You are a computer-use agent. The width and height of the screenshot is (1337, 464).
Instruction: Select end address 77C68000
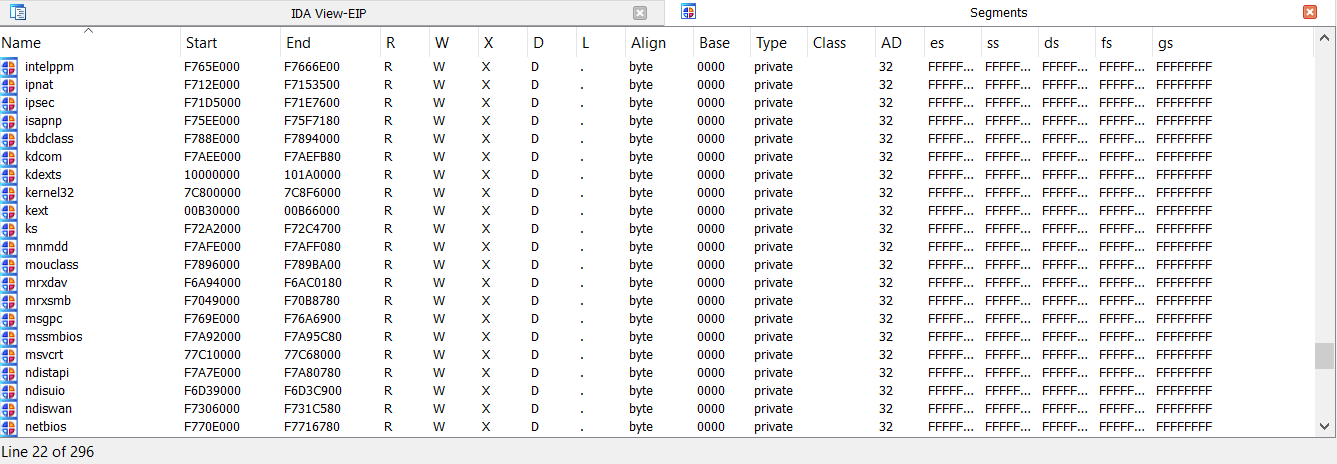pos(312,355)
